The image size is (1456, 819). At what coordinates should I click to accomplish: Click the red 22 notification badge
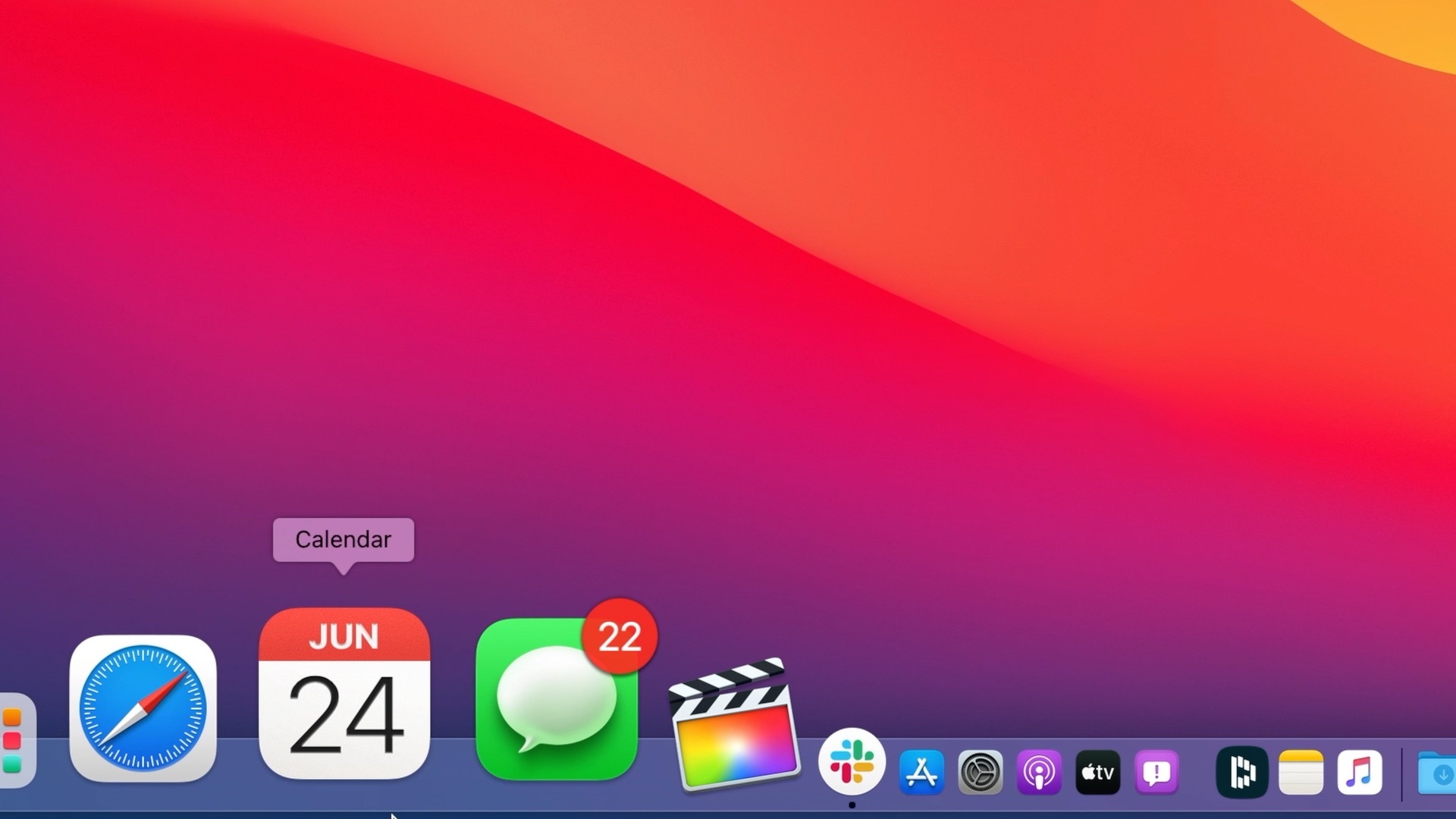pos(620,636)
